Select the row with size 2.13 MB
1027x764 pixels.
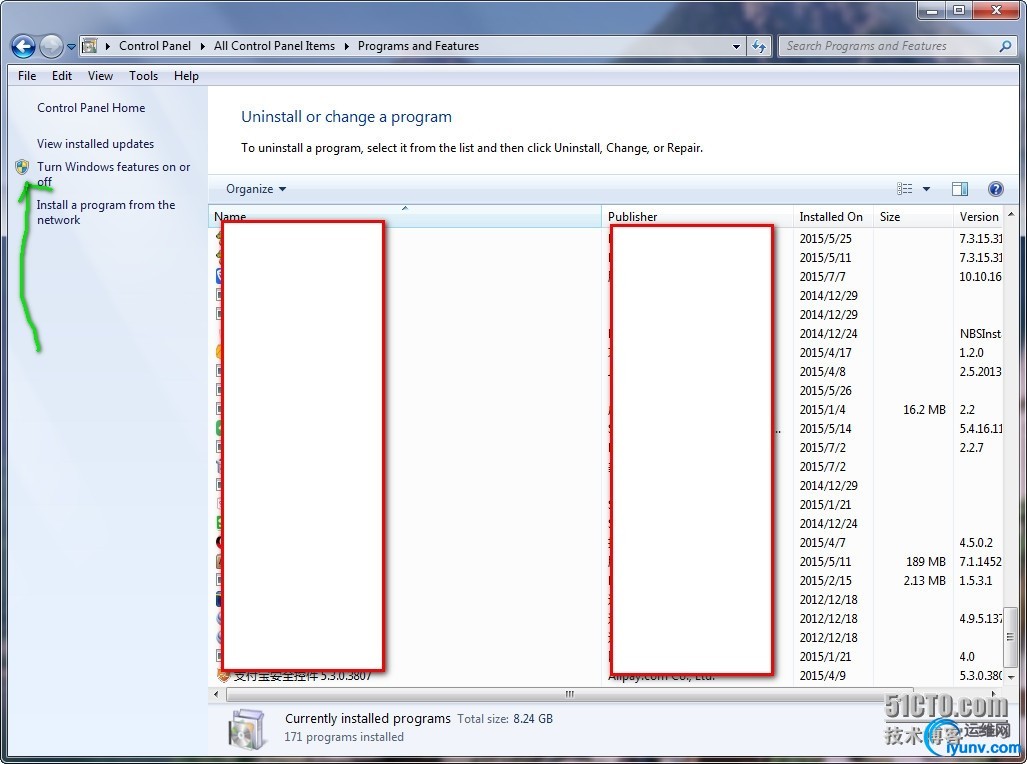point(606,581)
